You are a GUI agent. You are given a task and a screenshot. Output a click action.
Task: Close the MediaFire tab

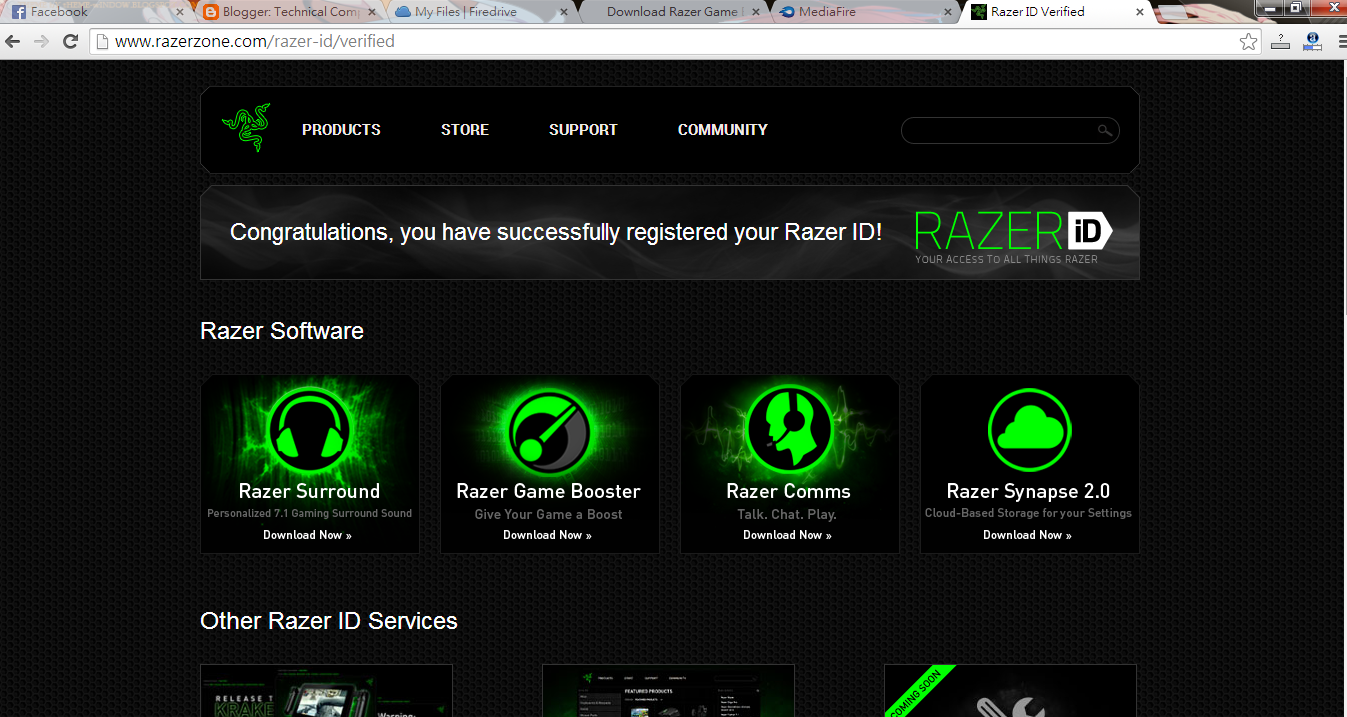coord(948,13)
